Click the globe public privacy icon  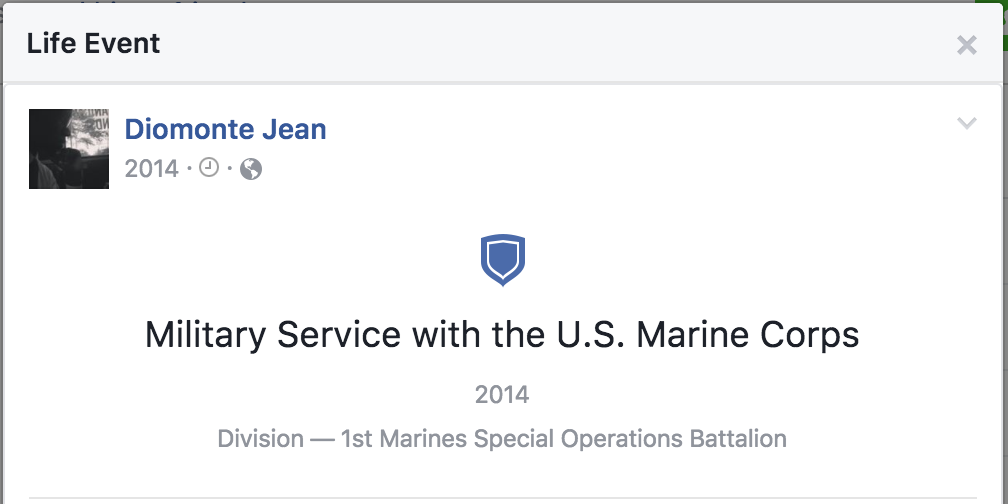[x=251, y=169]
